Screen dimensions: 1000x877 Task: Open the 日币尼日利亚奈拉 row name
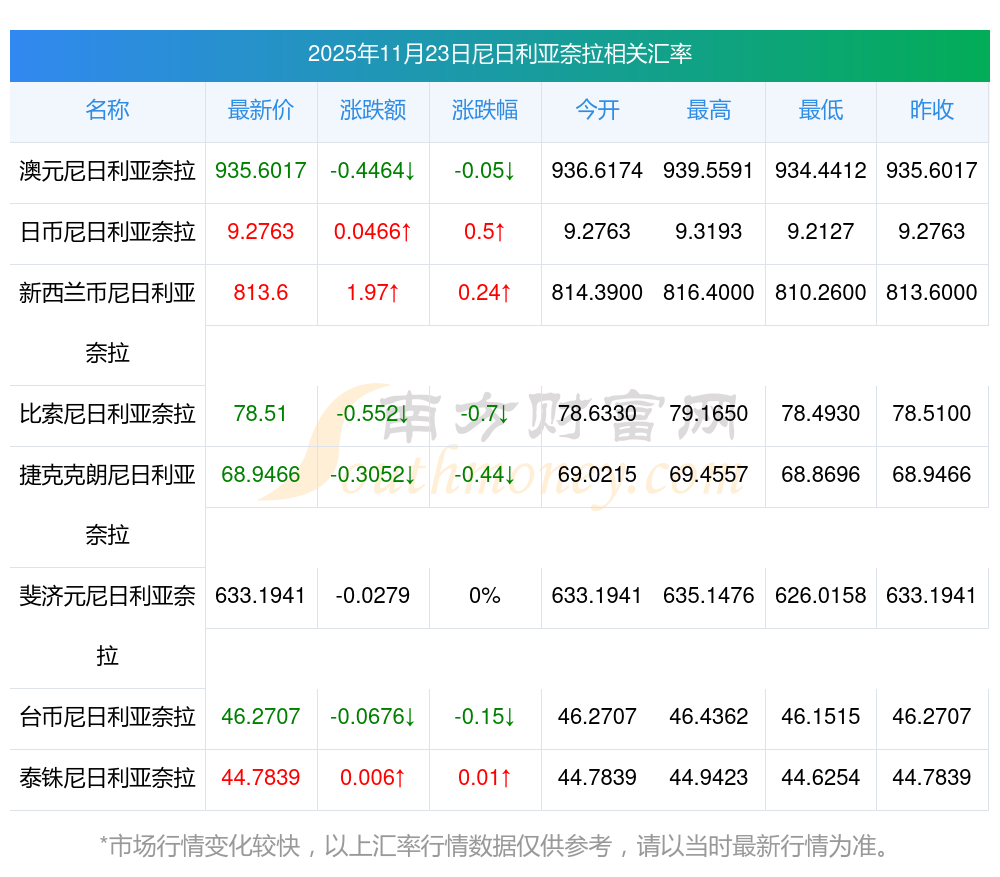(107, 232)
